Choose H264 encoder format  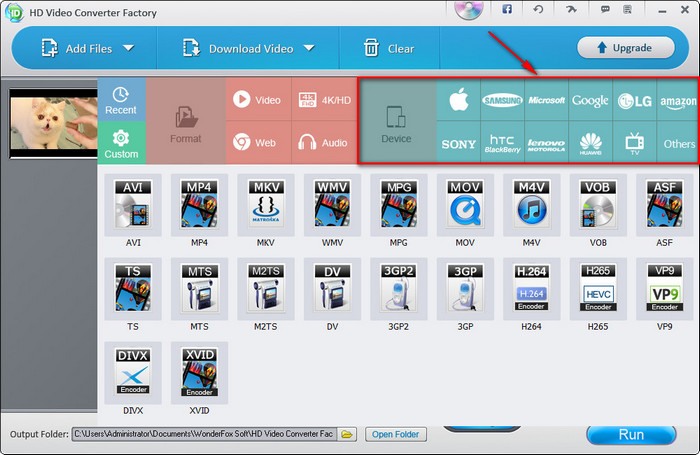pyautogui.click(x=532, y=289)
